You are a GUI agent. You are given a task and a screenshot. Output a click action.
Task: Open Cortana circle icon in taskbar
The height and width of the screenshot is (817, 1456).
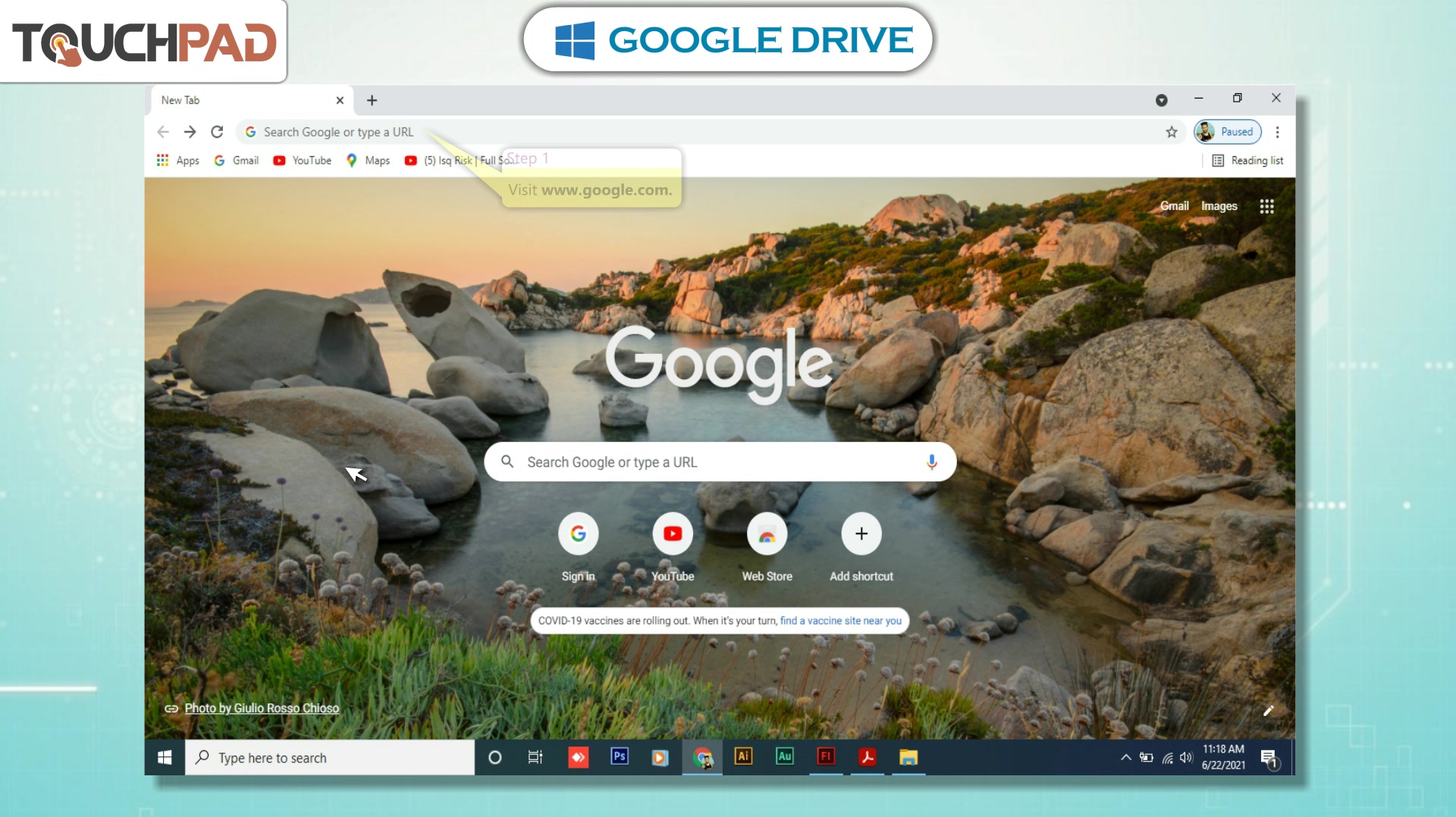pyautogui.click(x=494, y=757)
